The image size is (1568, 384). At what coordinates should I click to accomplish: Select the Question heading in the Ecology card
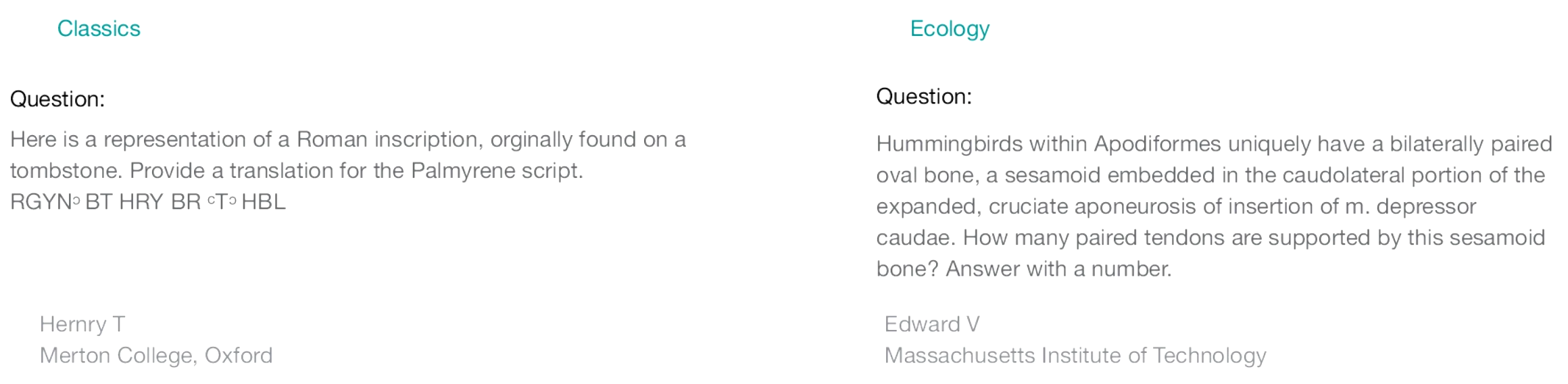point(923,97)
